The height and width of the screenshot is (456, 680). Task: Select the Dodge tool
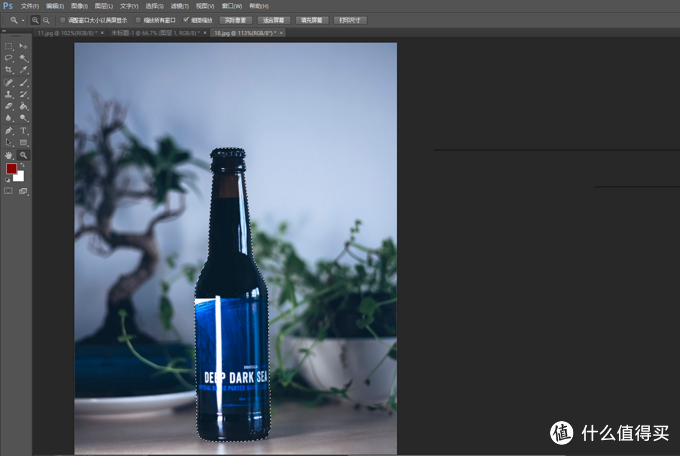[23, 118]
